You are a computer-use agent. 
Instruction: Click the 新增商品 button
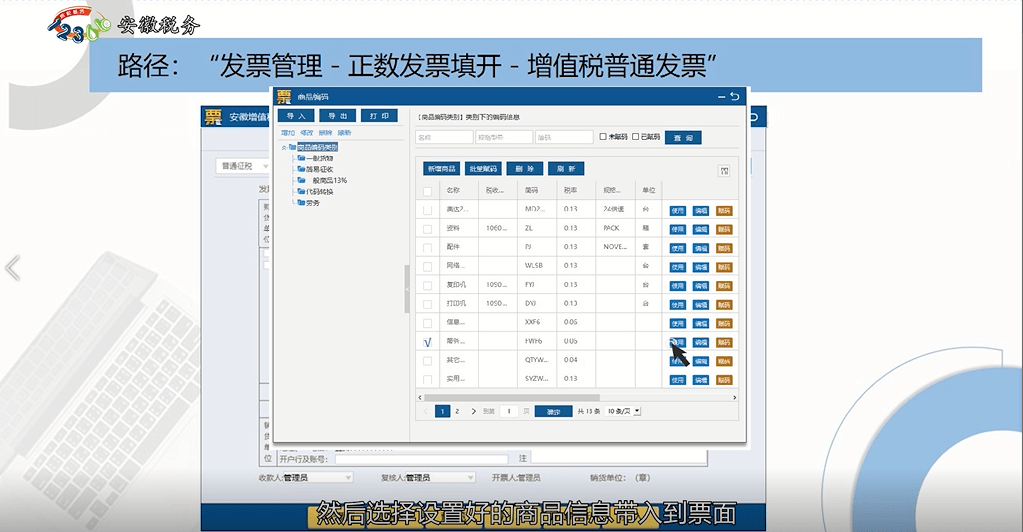439,169
